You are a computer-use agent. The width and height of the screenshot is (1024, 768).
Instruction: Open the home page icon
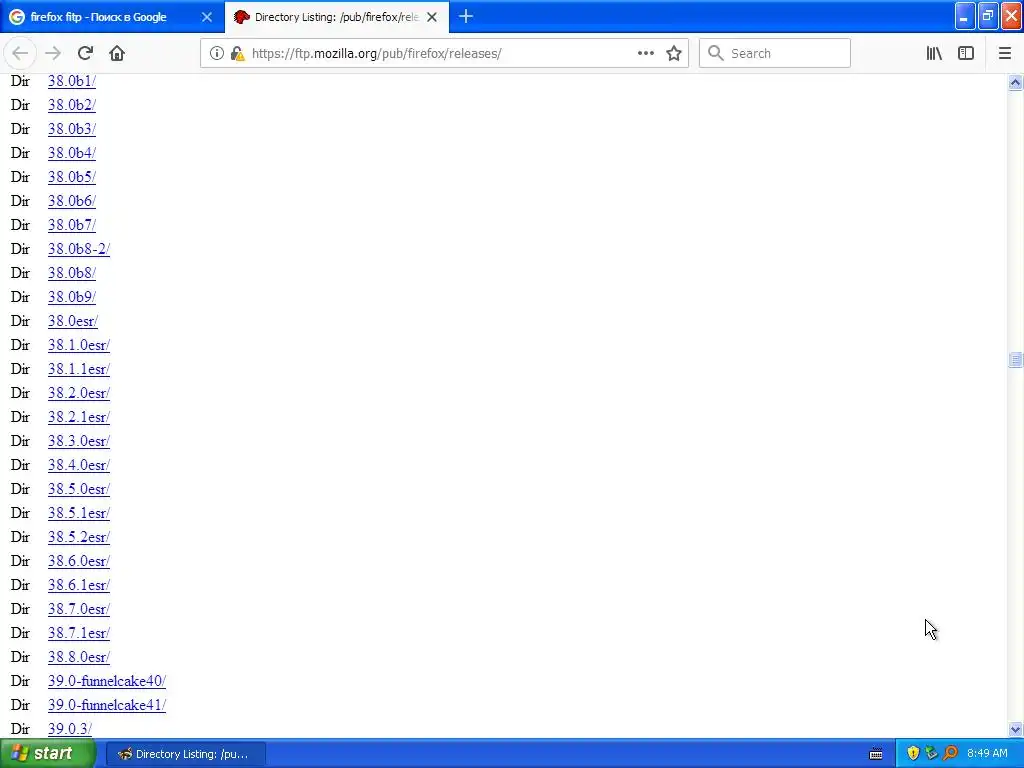[117, 54]
